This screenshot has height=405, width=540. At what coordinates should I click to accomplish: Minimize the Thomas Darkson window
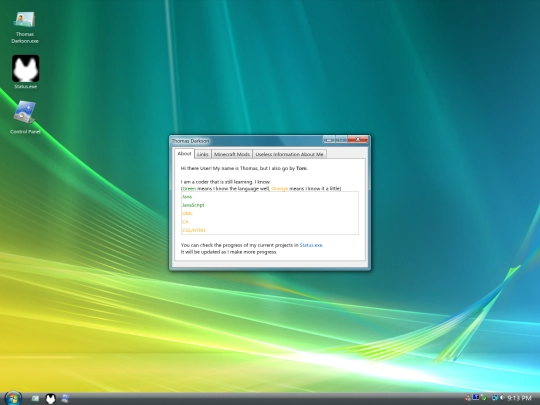point(329,139)
